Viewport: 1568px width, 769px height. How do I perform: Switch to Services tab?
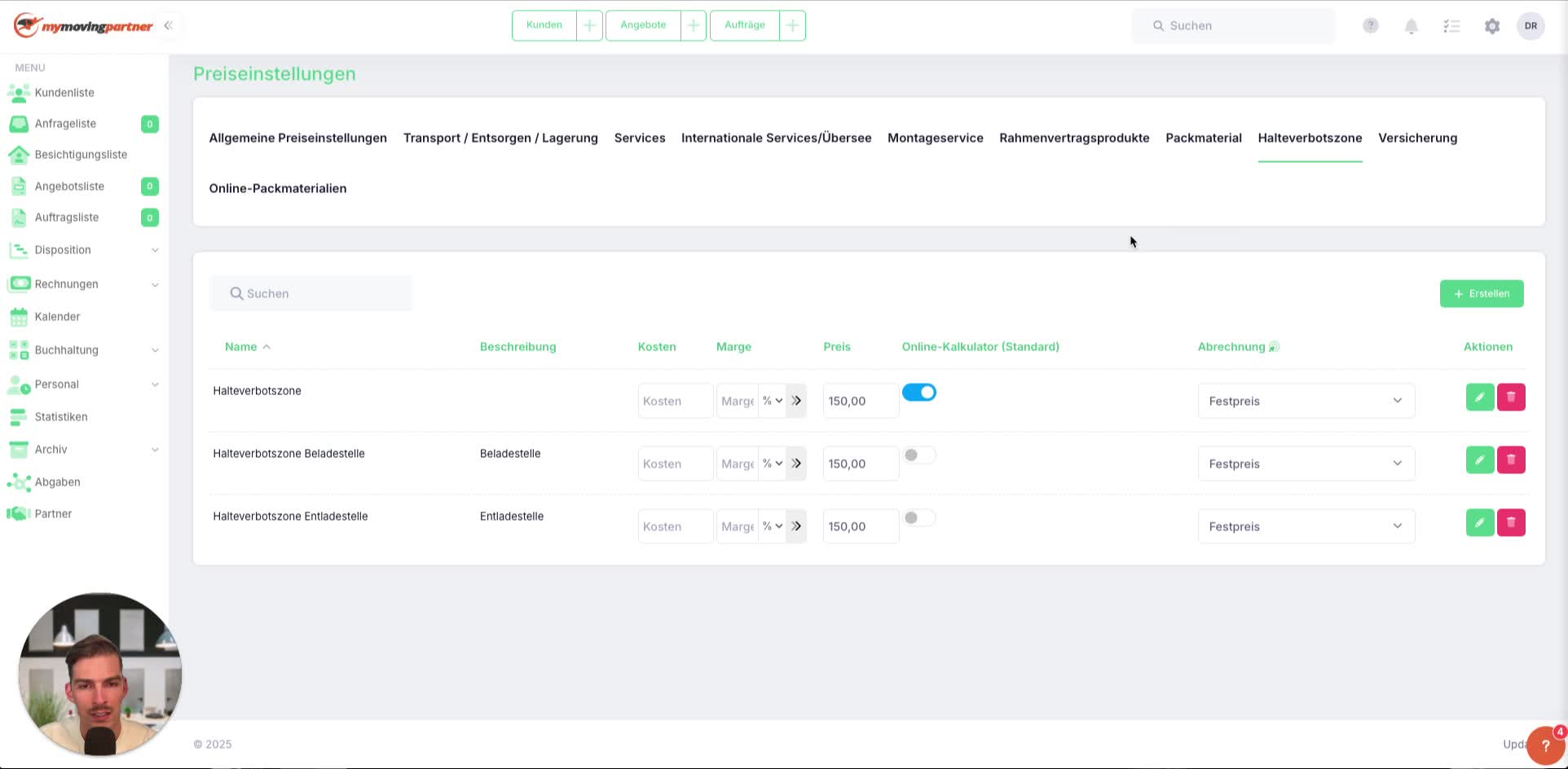[x=640, y=138]
